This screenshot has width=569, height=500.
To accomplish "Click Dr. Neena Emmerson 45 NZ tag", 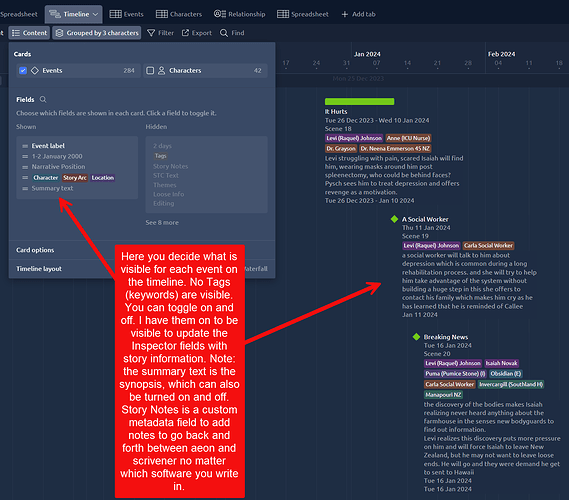I will 395,148.
